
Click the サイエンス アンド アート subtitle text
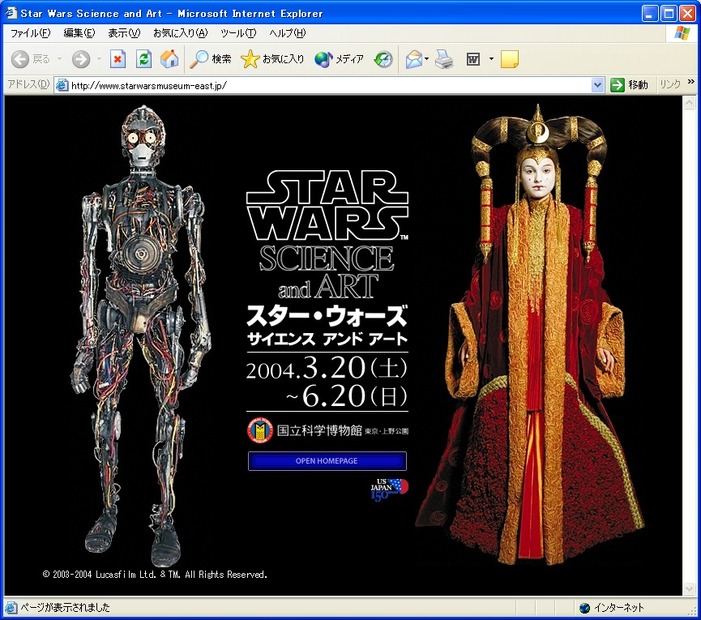click(327, 339)
